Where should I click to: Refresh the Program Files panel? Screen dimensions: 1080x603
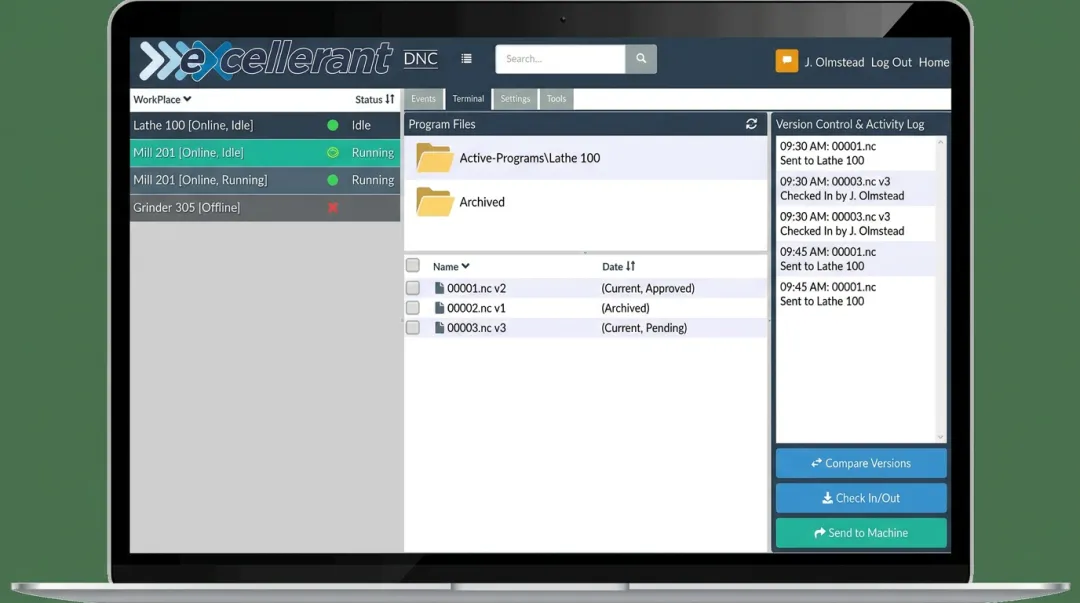[751, 124]
